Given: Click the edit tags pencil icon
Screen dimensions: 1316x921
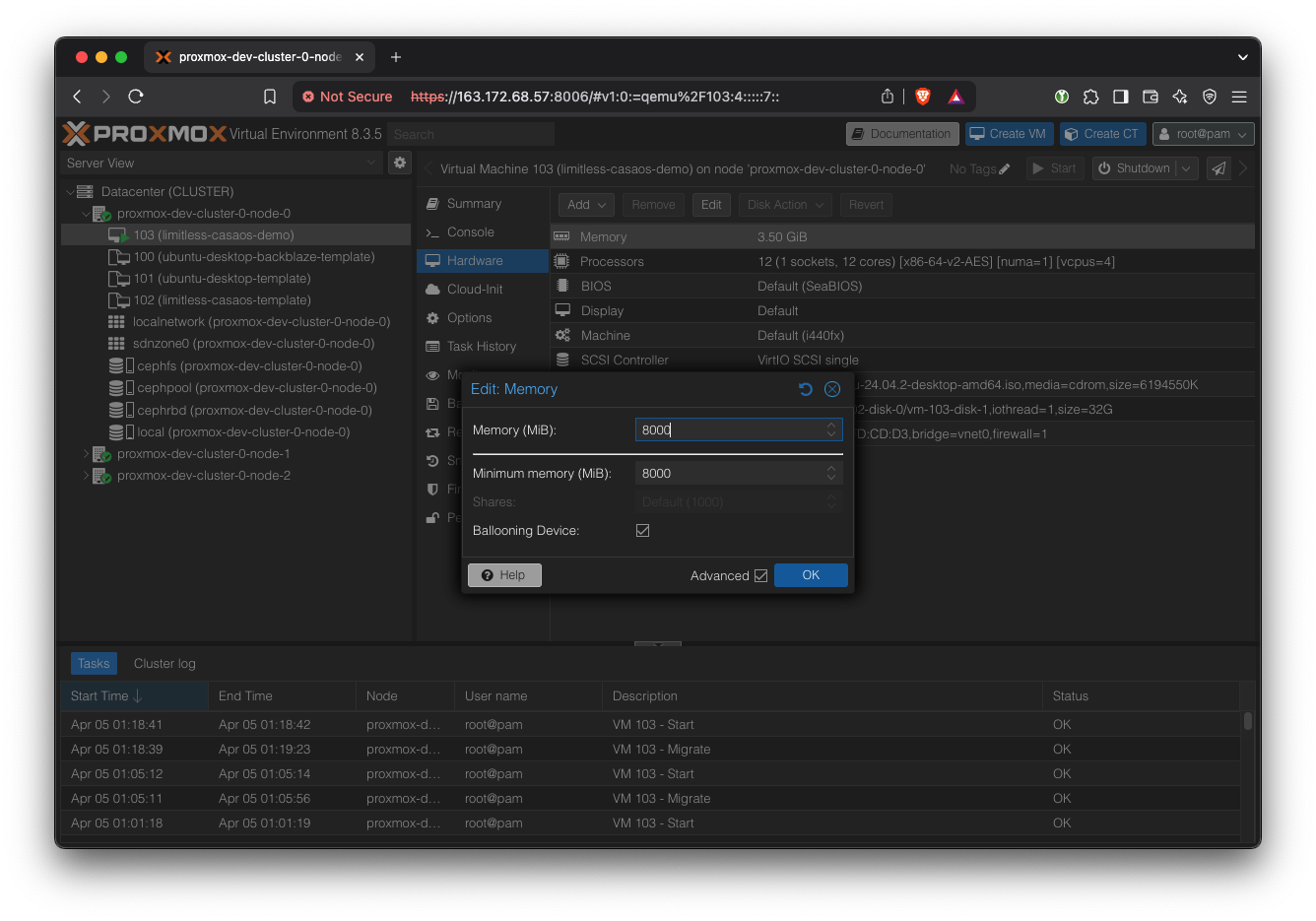Looking at the screenshot, I should click(1005, 169).
